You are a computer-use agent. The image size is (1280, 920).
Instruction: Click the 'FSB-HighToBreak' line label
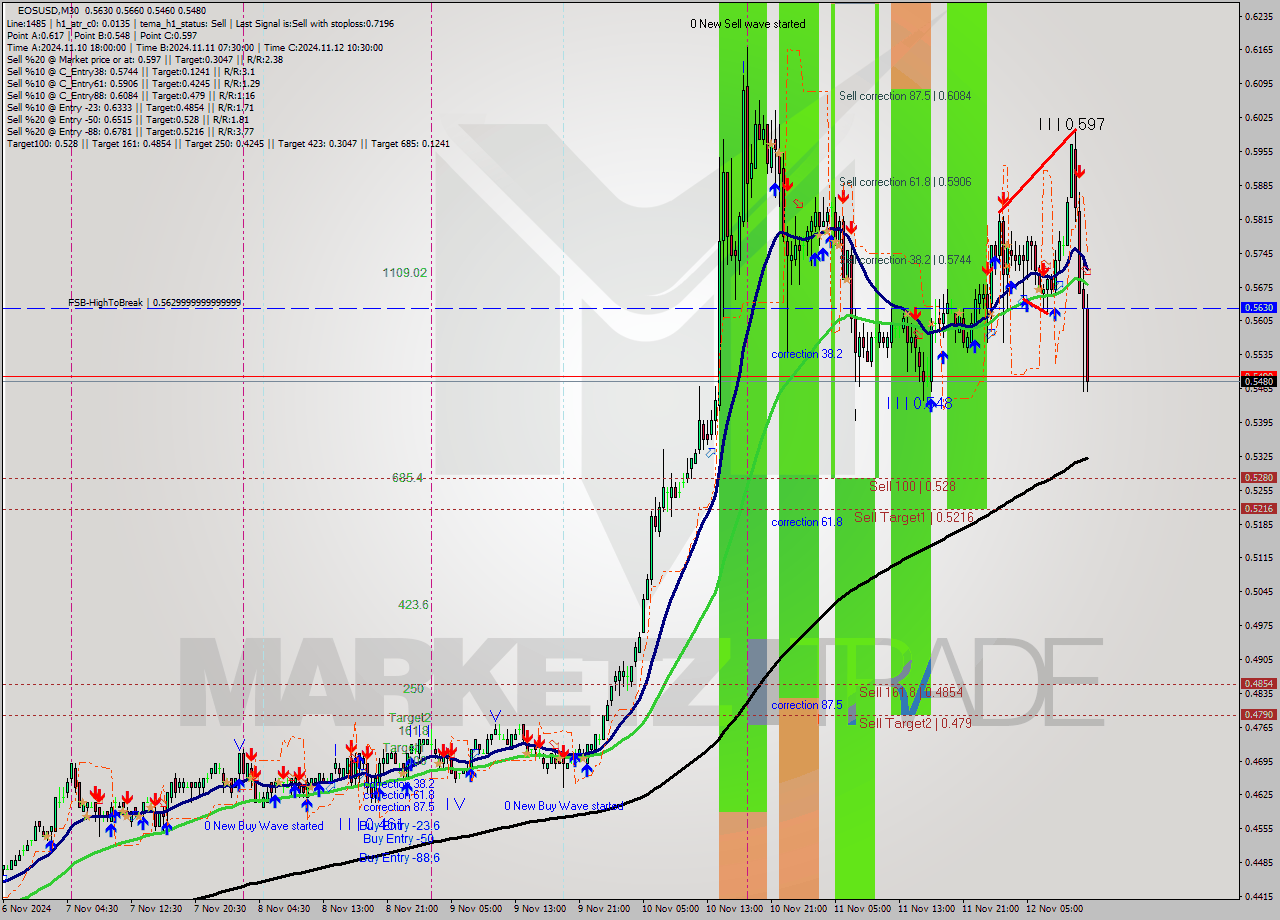(x=154, y=302)
